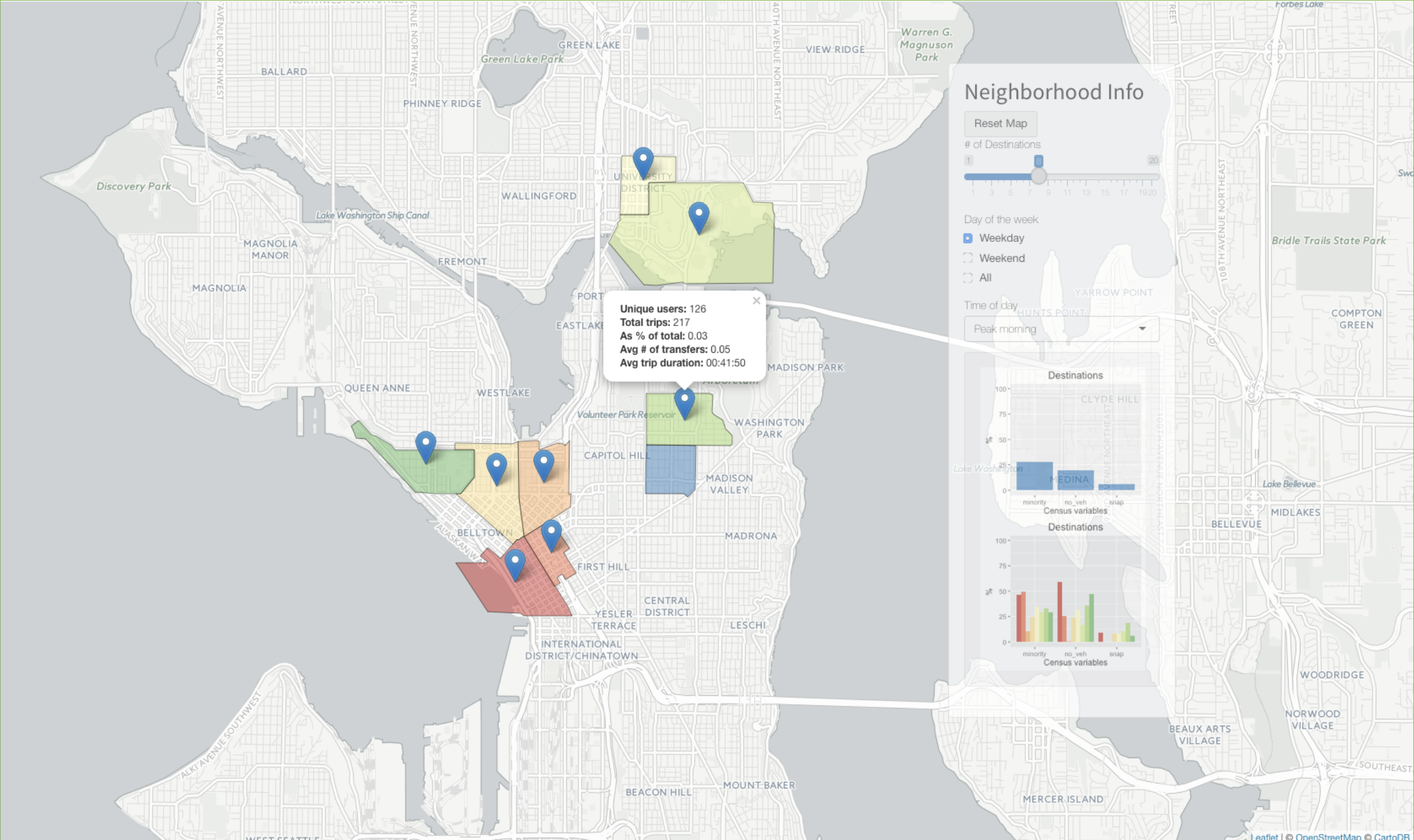
Task: Click the marker in the dark green waterfront polygon
Action: click(426, 445)
